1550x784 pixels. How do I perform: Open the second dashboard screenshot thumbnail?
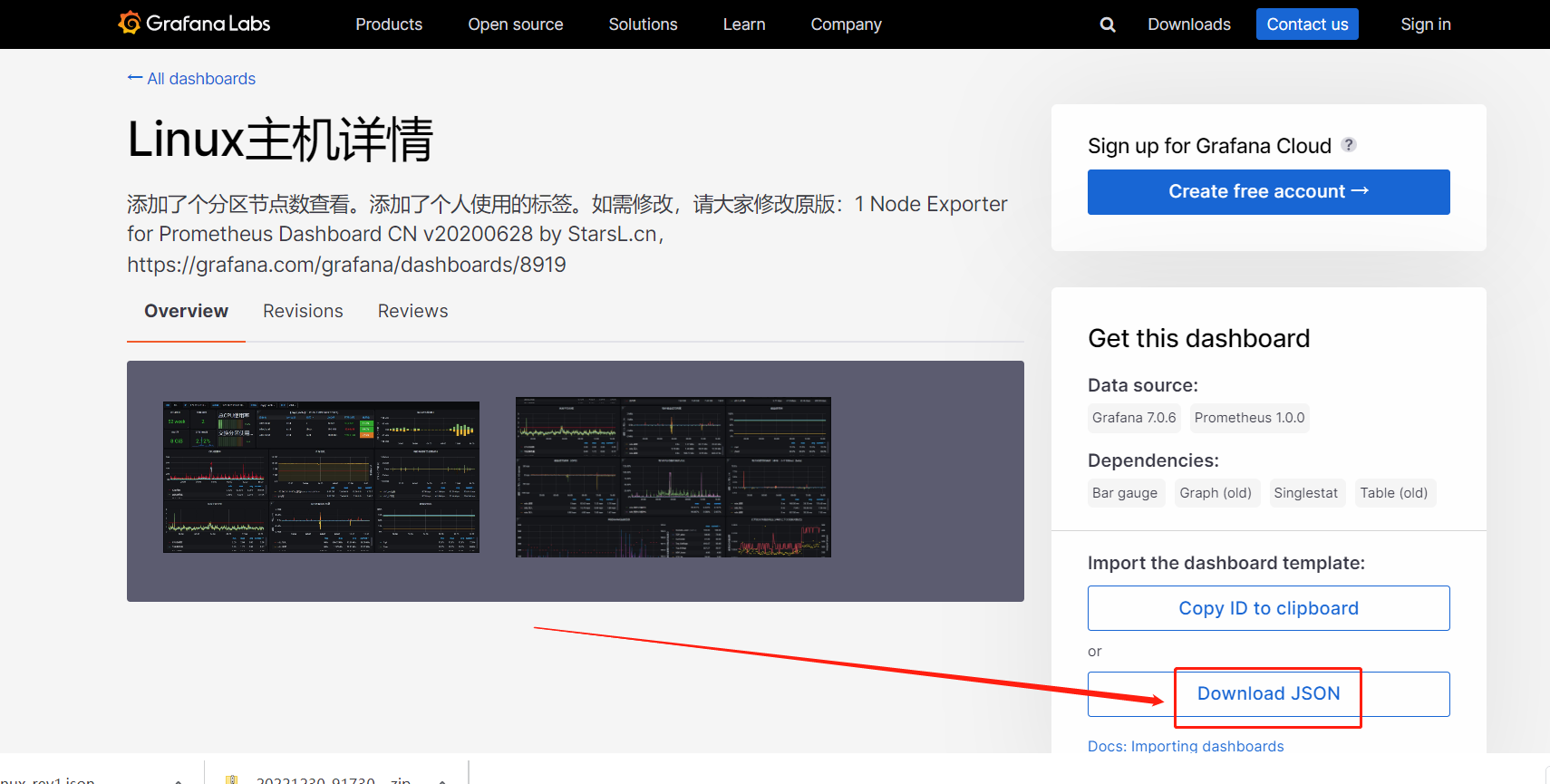[673, 477]
